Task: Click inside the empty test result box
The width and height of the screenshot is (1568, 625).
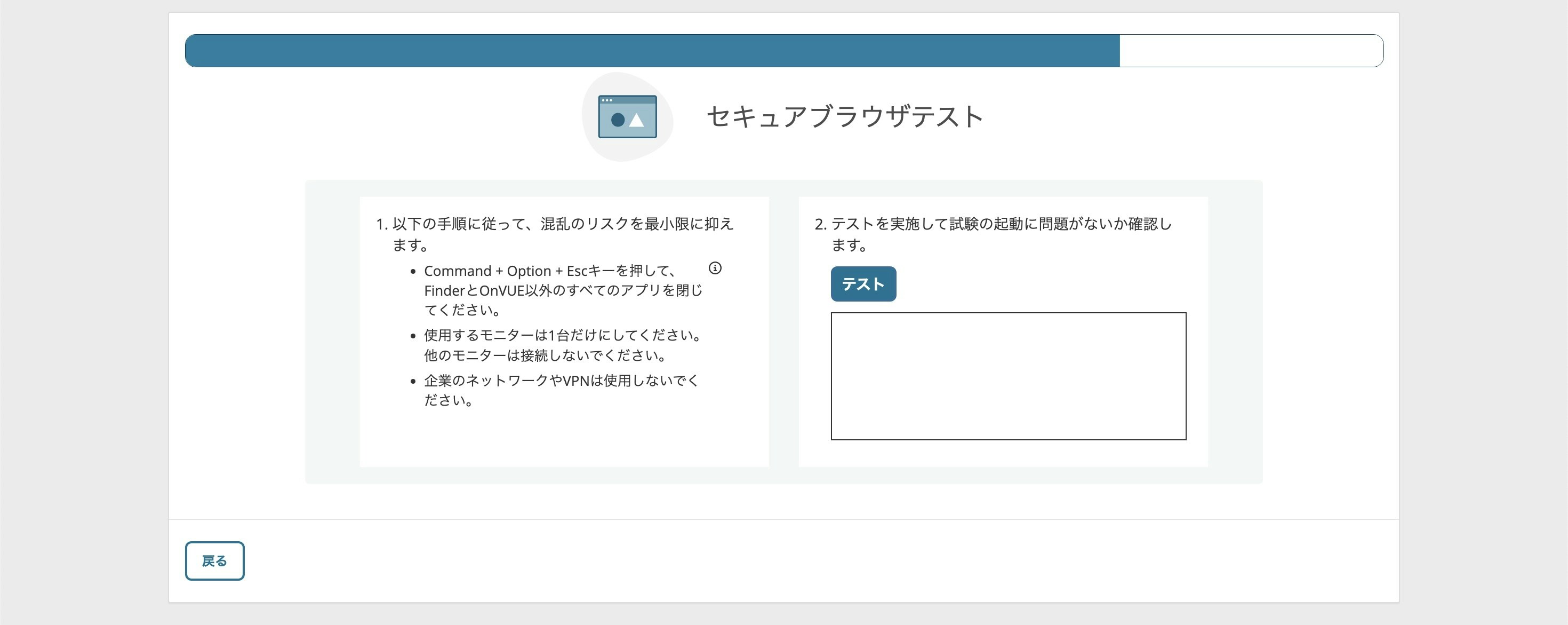Action: click(1008, 376)
